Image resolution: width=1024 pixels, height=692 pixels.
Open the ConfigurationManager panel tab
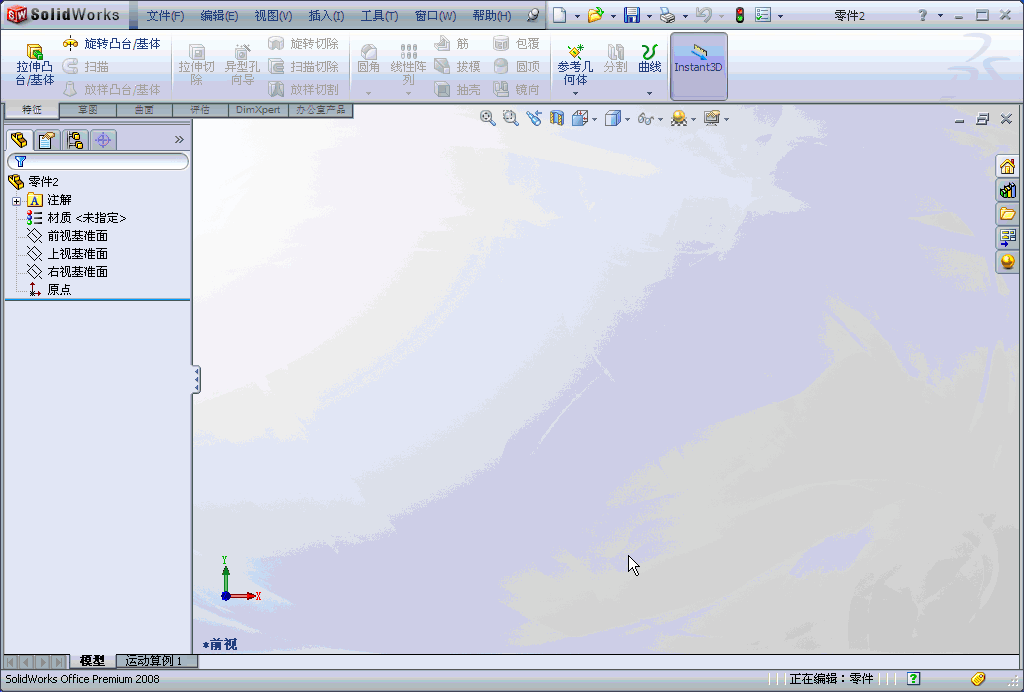tap(74, 140)
